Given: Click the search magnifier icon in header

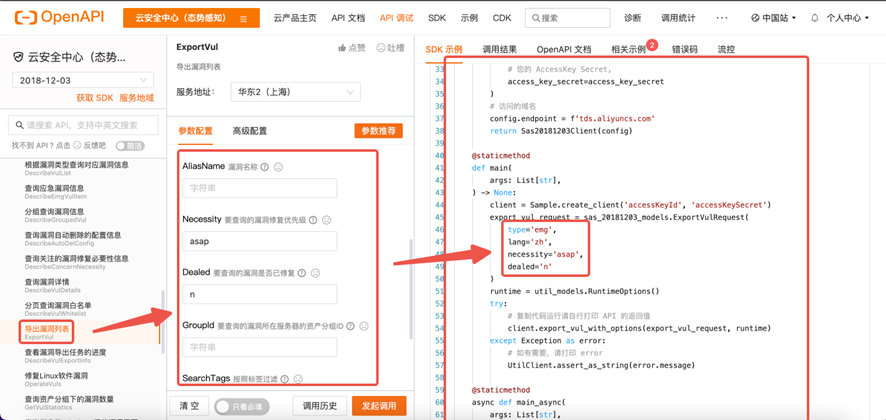Looking at the screenshot, I should [535, 18].
